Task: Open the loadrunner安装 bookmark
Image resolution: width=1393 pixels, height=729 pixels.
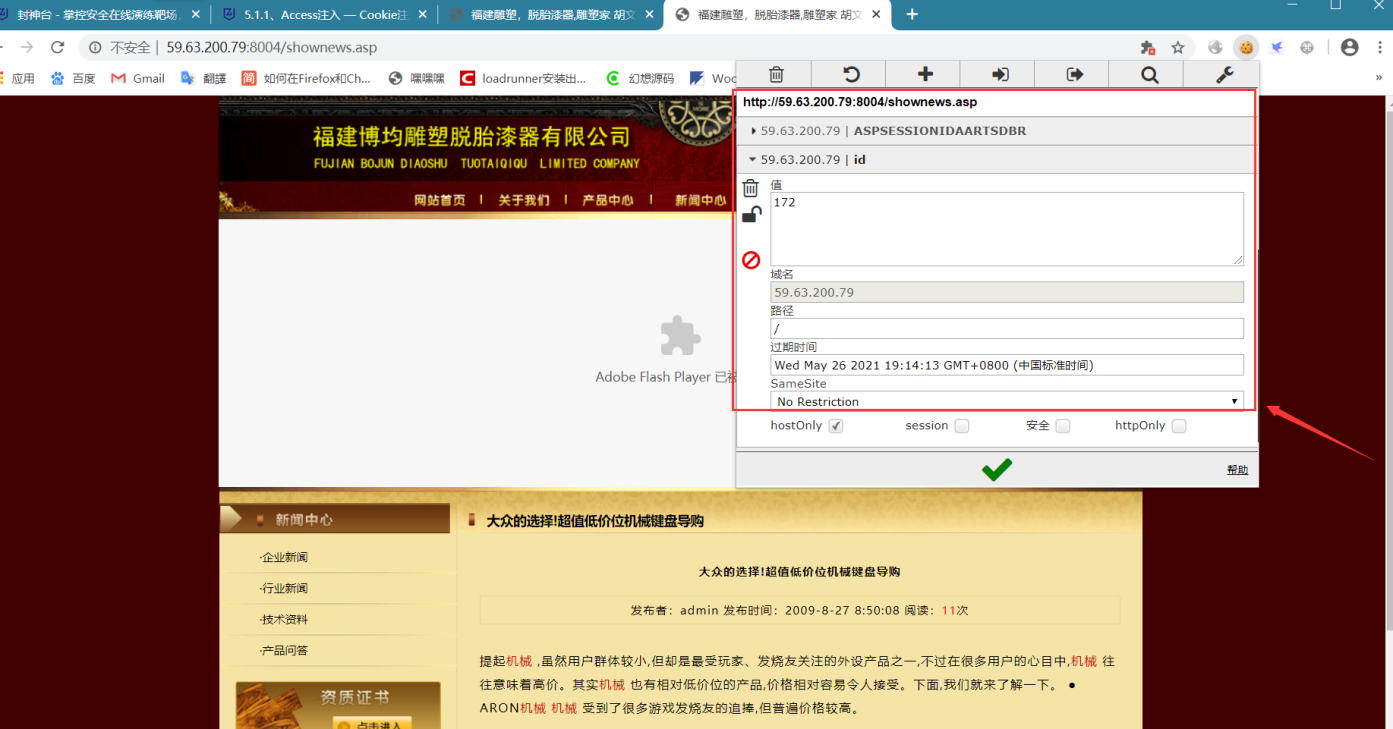Action: (x=523, y=78)
